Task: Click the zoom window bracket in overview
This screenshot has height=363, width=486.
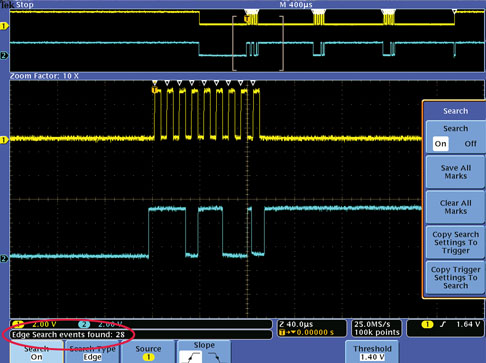Action: point(258,43)
